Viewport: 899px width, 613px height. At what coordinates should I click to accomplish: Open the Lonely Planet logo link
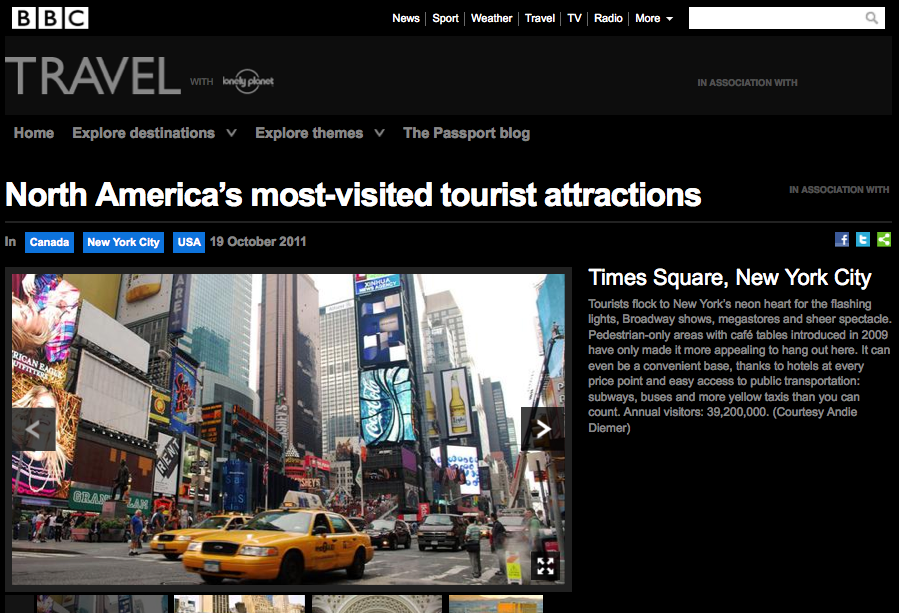tap(248, 81)
